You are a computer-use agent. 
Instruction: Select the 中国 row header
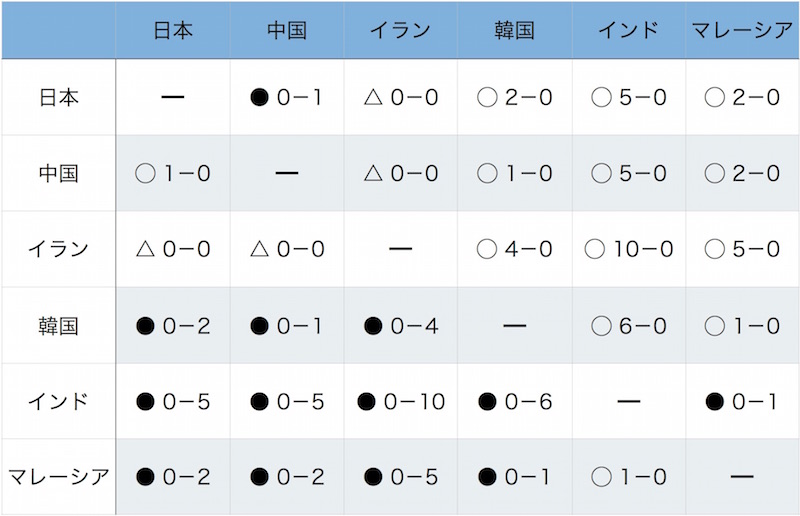[58, 174]
